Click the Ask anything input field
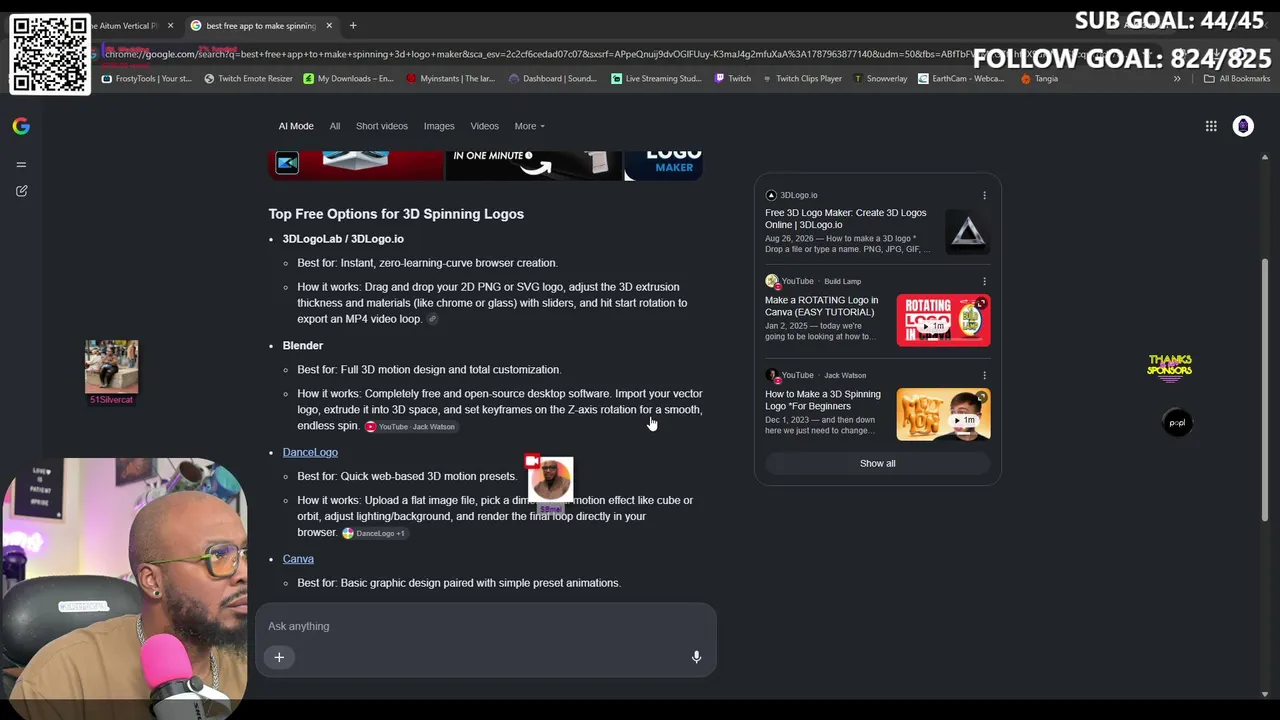1280x720 pixels. click(485, 626)
